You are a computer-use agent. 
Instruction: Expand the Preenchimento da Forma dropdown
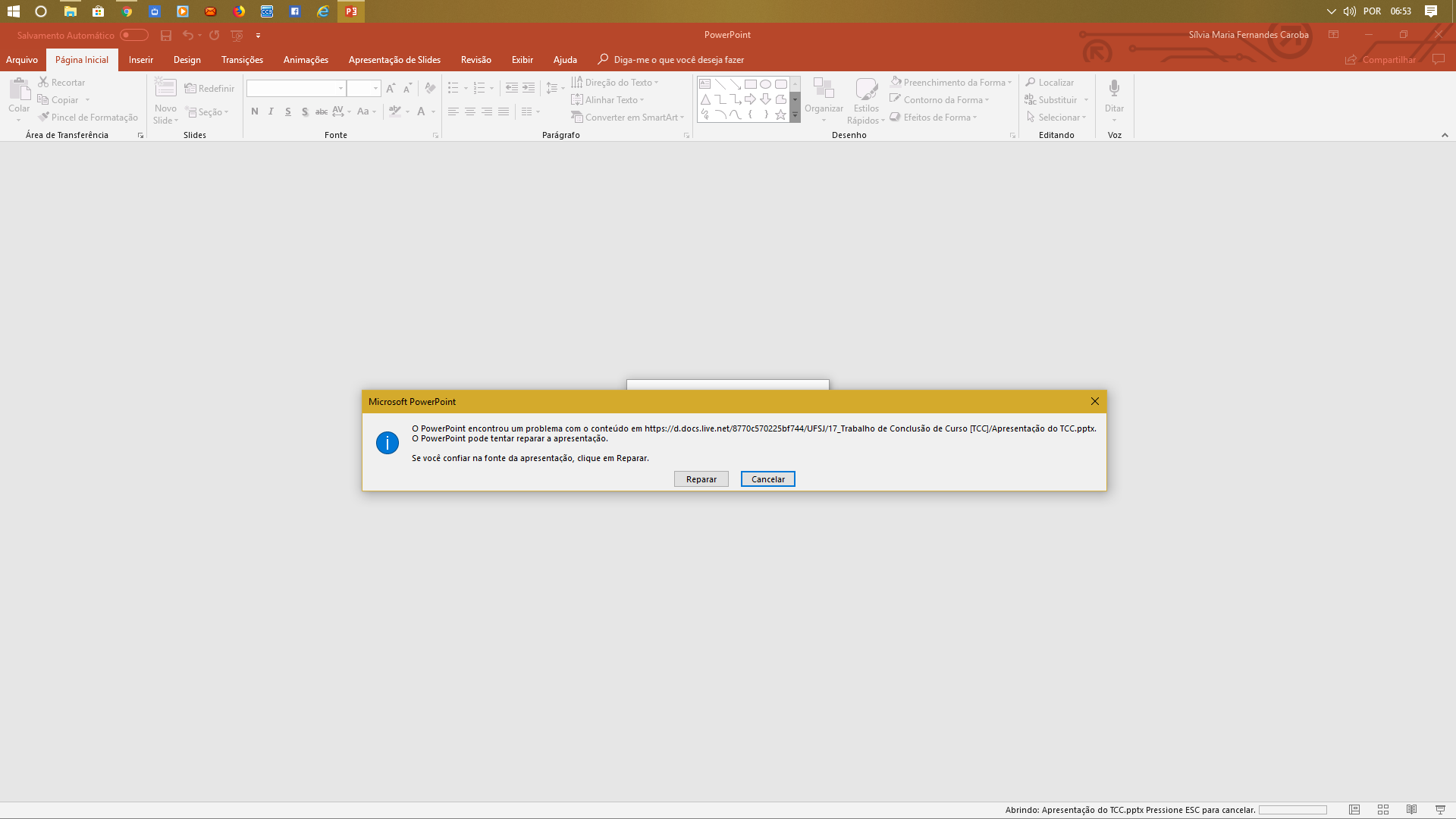pyautogui.click(x=1010, y=83)
